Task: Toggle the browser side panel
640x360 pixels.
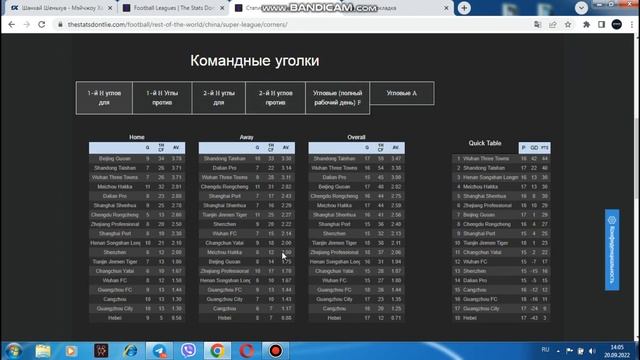Action: (602, 24)
